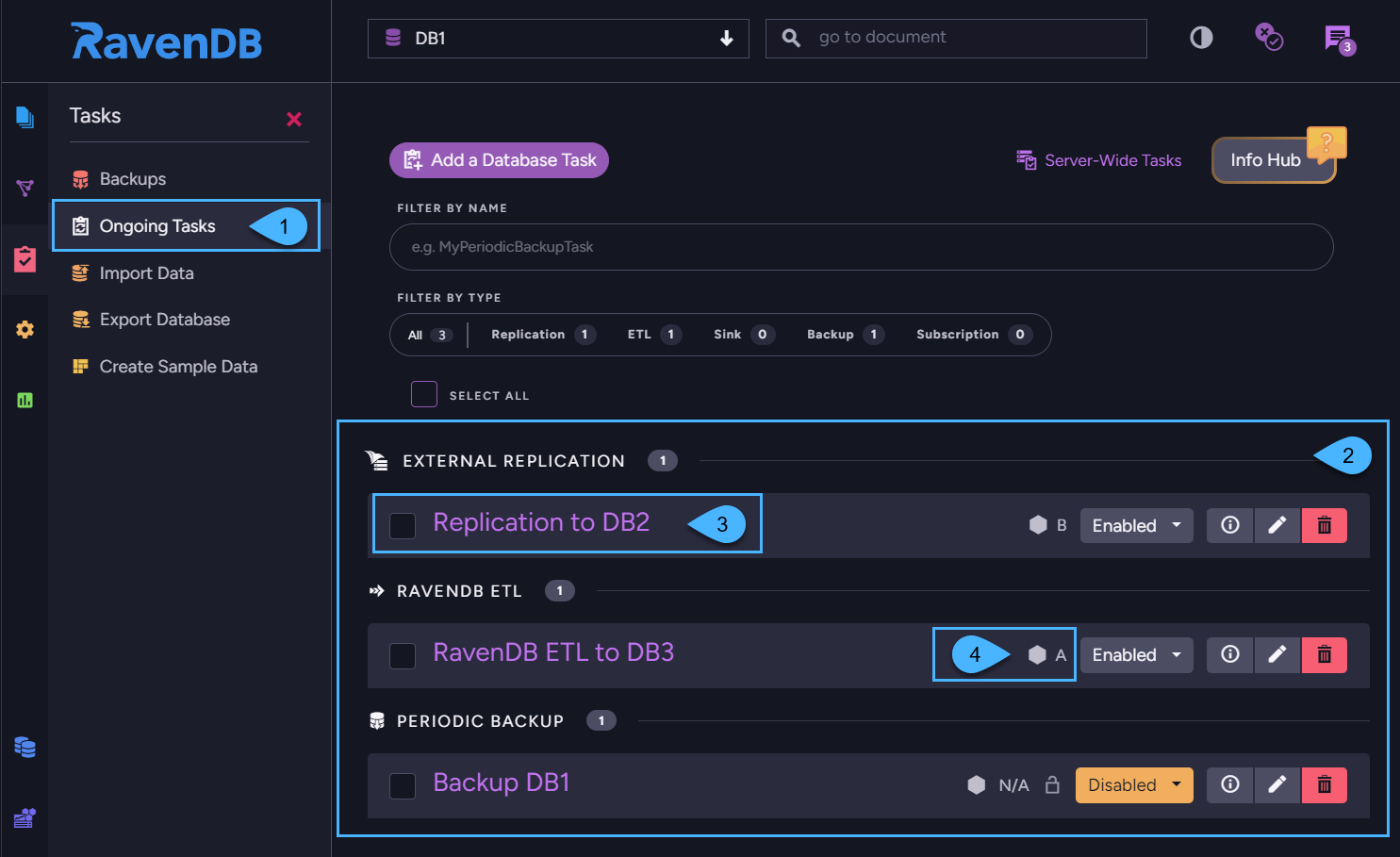
Task: Click the RavenDB logo
Action: [167, 41]
